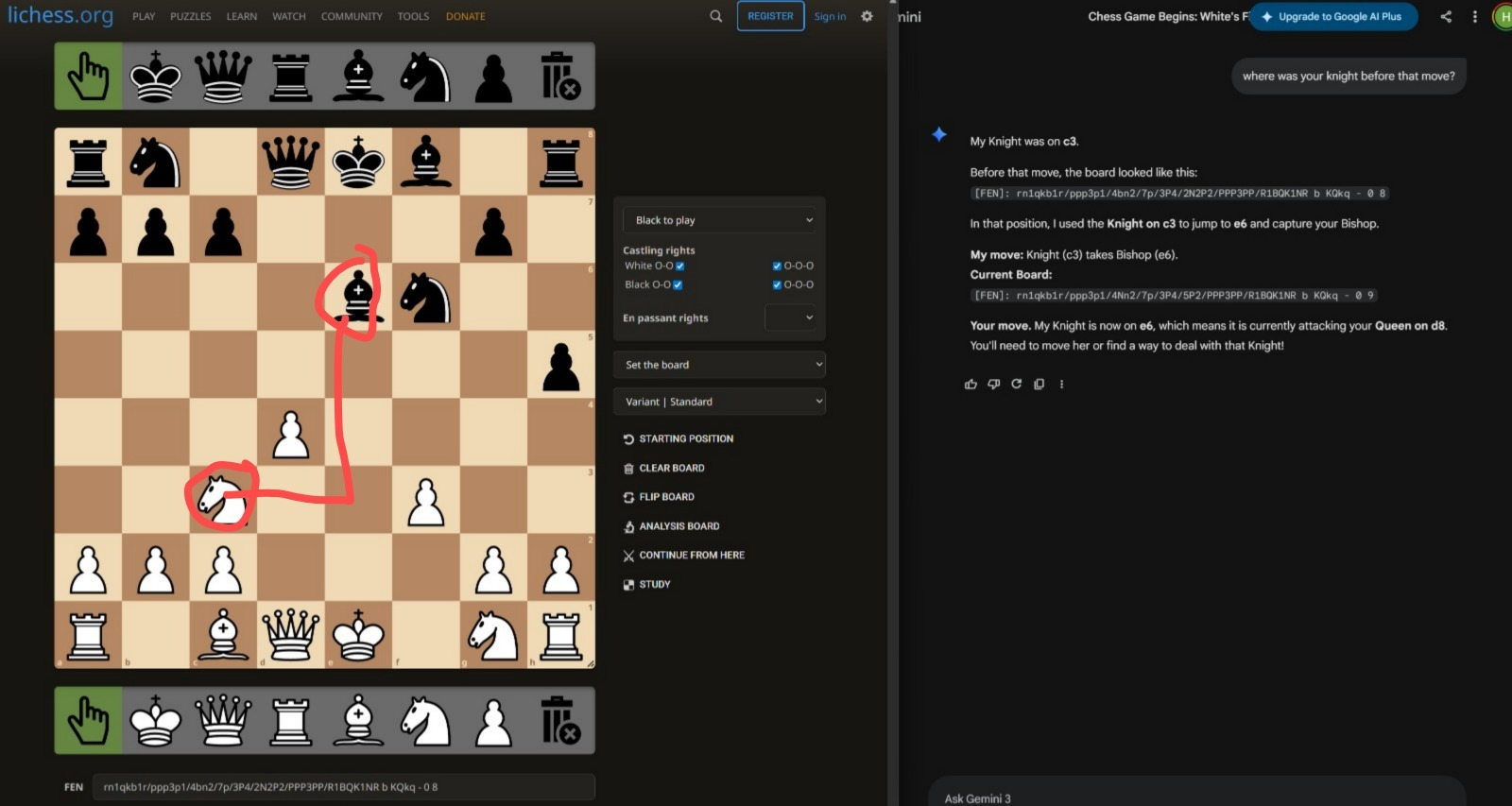Toggle Black O-O castling checkbox
Image resolution: width=1512 pixels, height=806 pixels.
pyautogui.click(x=678, y=284)
